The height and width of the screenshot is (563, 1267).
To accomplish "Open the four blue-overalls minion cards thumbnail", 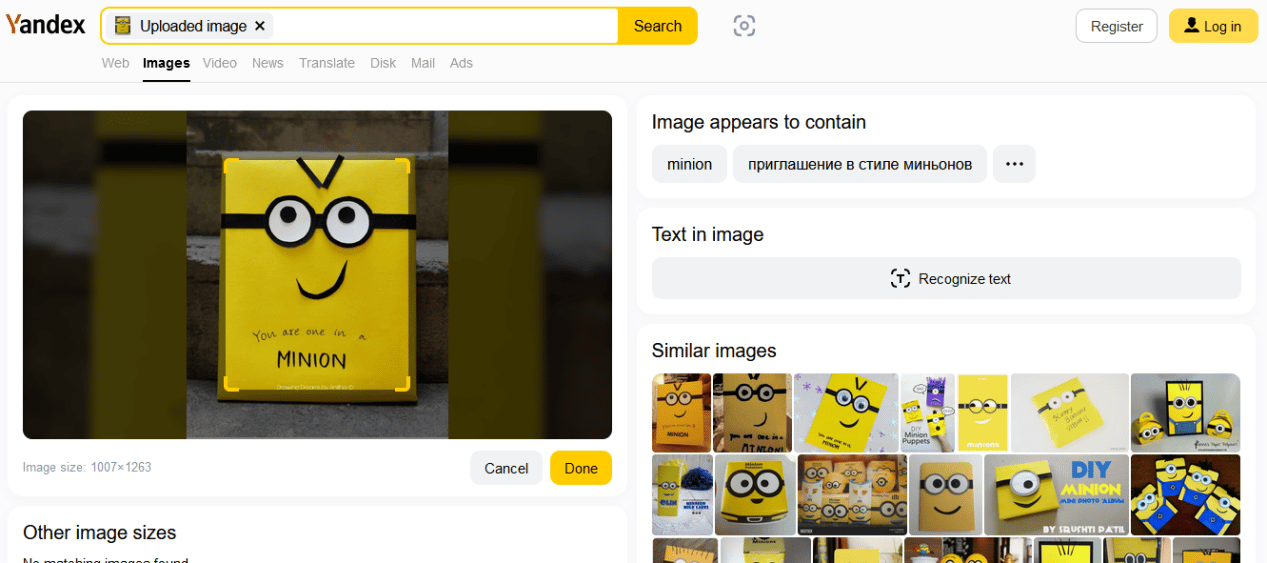I will [1186, 495].
